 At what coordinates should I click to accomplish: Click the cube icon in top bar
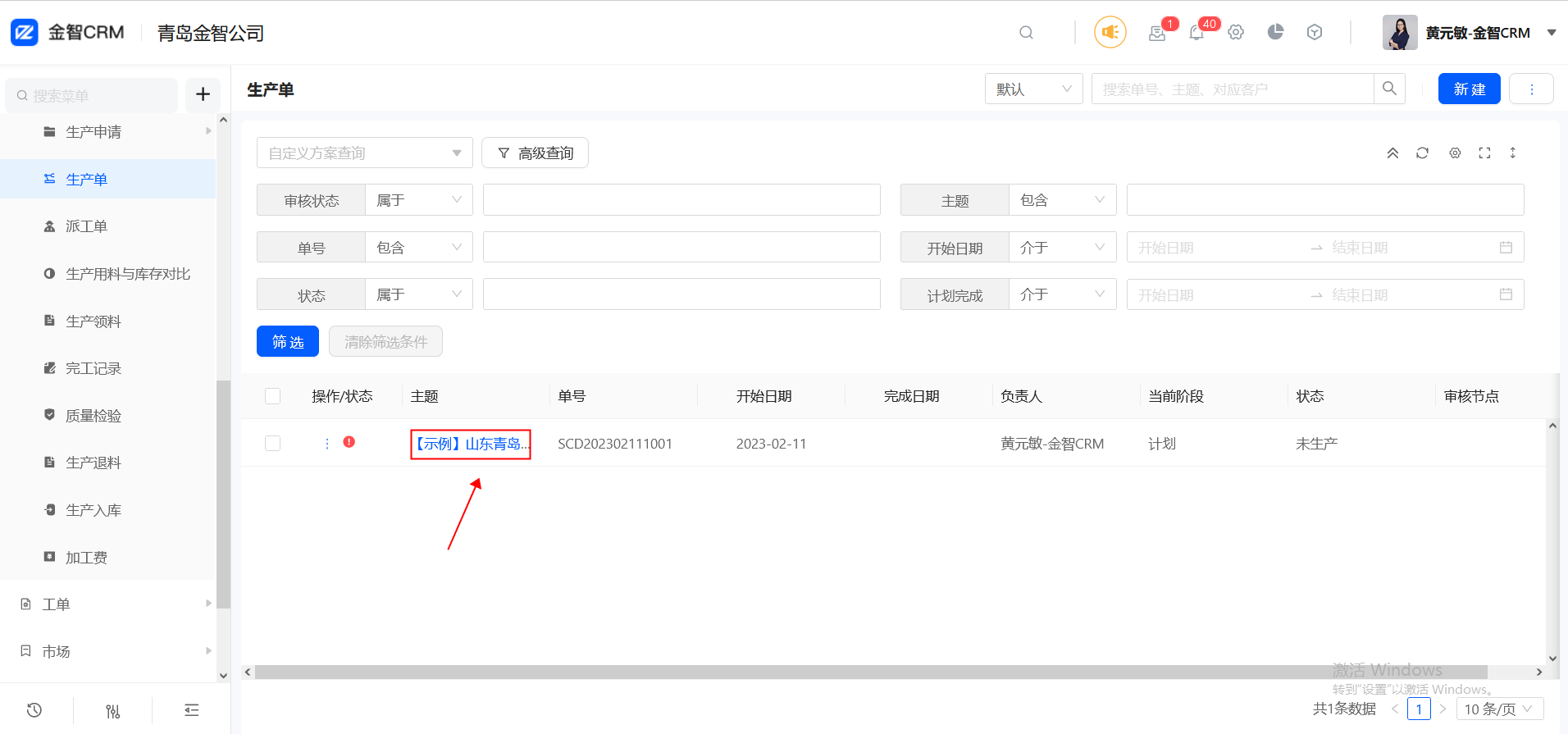coord(1315,32)
